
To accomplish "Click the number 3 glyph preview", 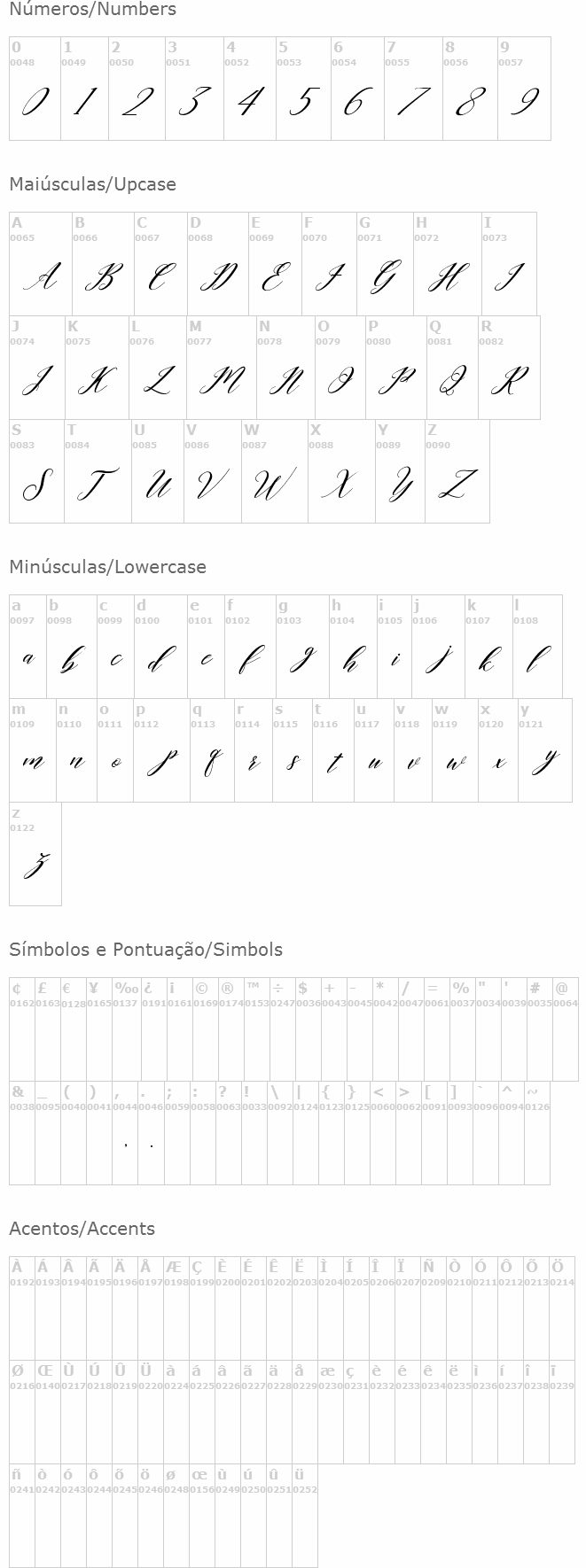I will (194, 103).
